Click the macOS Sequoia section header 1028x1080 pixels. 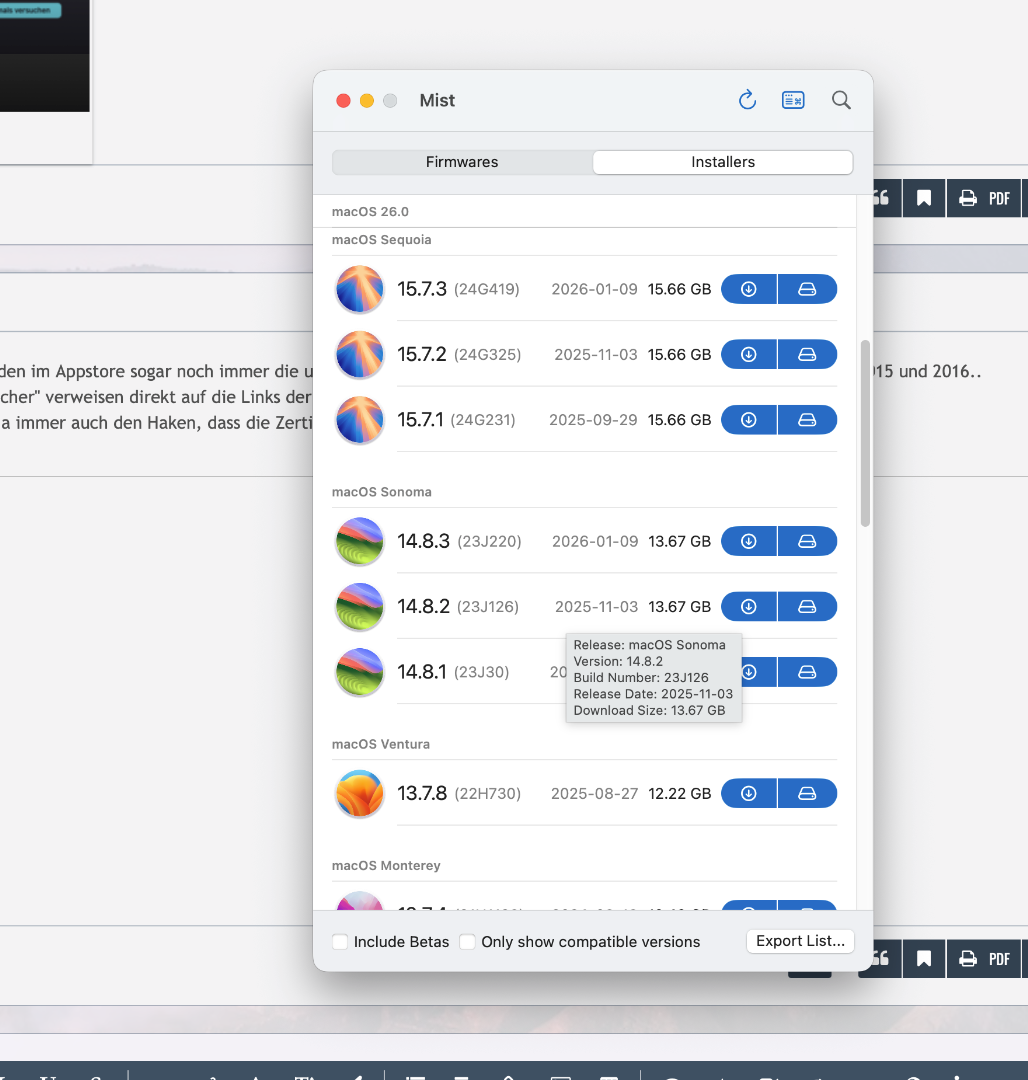[x=381, y=240]
